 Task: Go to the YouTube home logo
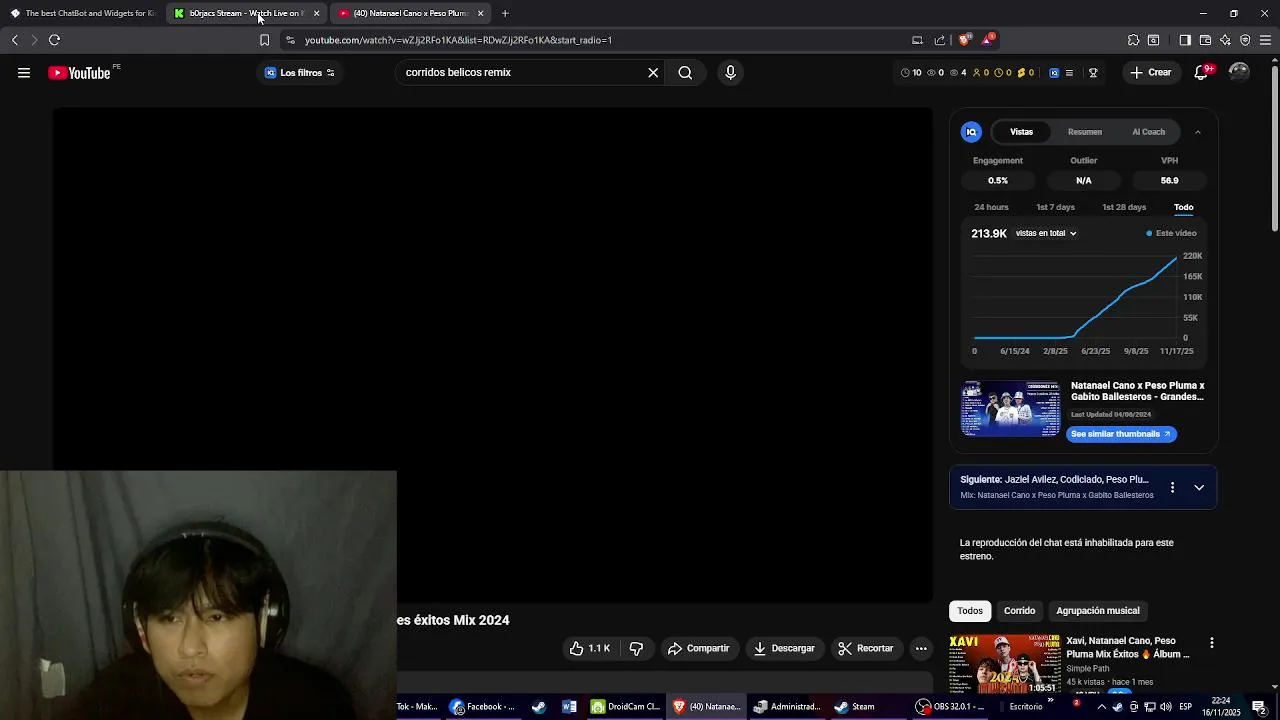click(x=80, y=73)
